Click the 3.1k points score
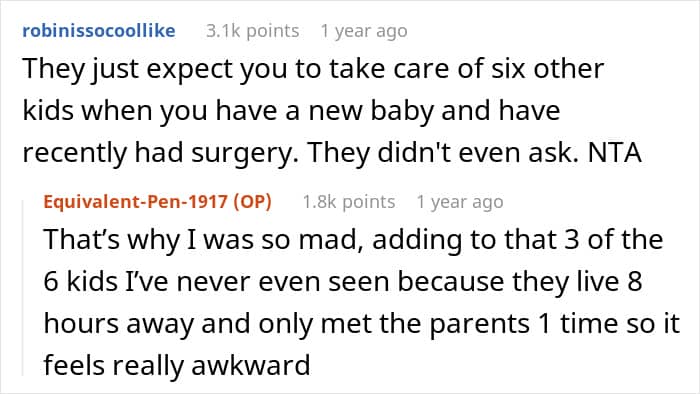Viewport: 700px width, 394px height. [252, 31]
